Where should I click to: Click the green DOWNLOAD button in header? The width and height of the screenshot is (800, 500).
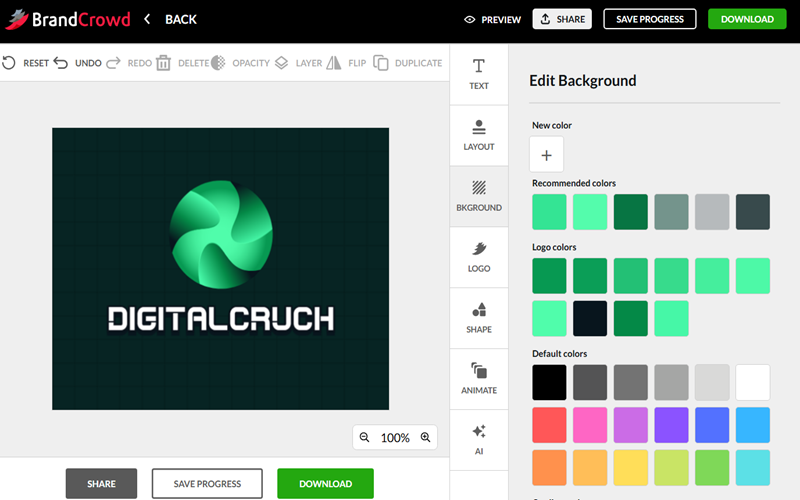pyautogui.click(x=747, y=19)
